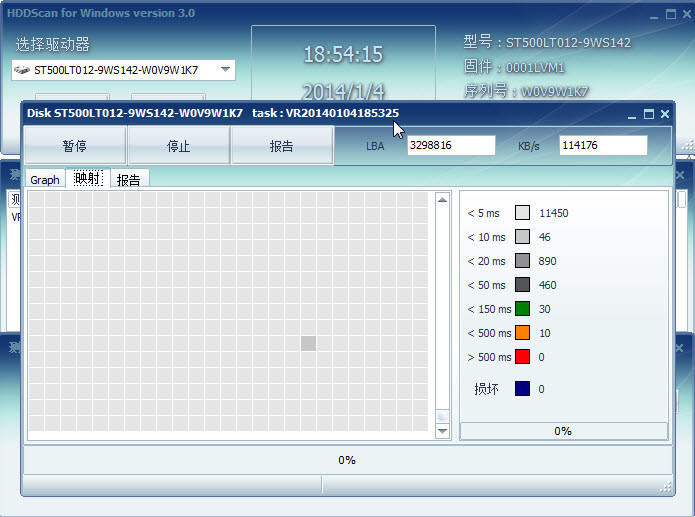Click the 460 count value
Image resolution: width=695 pixels, height=517 pixels.
point(547,285)
